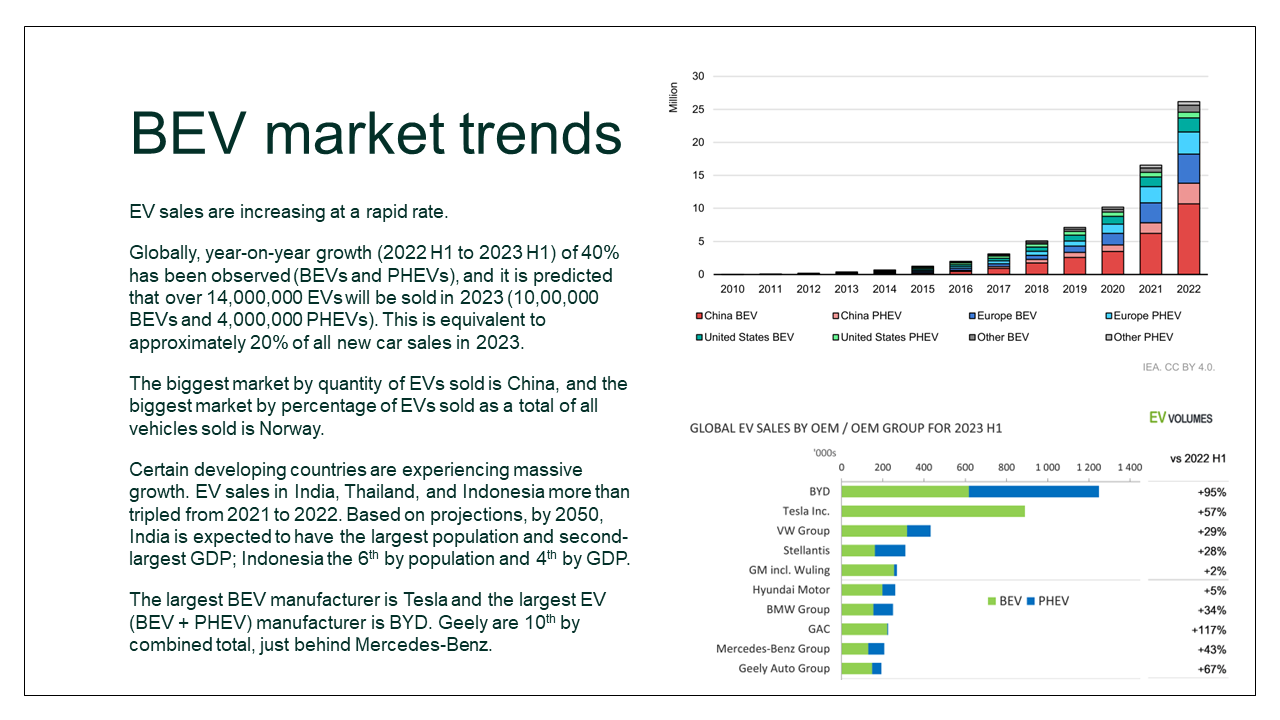Click the 2021 stacked bar in the top chart
Screen dimensions: 1280x720
point(1151,219)
